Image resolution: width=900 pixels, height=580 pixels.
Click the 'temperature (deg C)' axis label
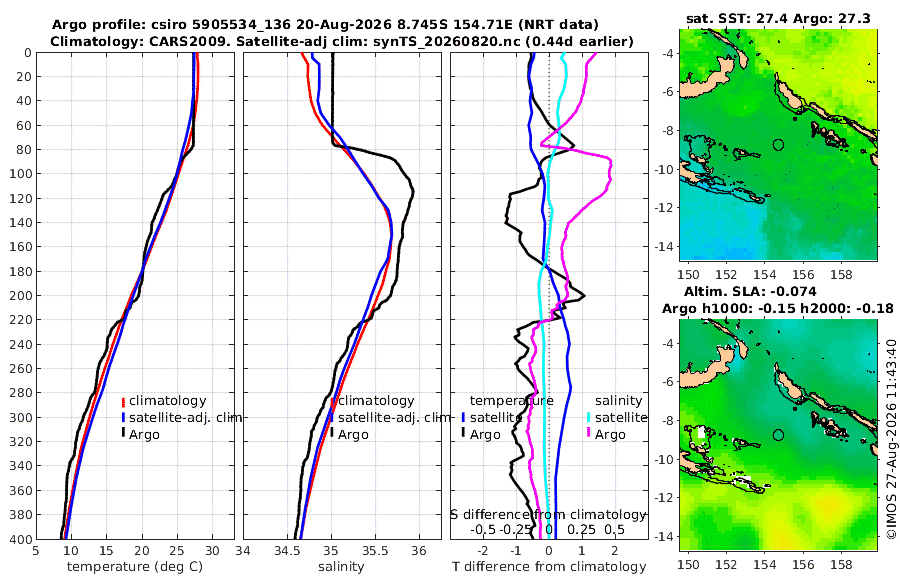pos(135,567)
